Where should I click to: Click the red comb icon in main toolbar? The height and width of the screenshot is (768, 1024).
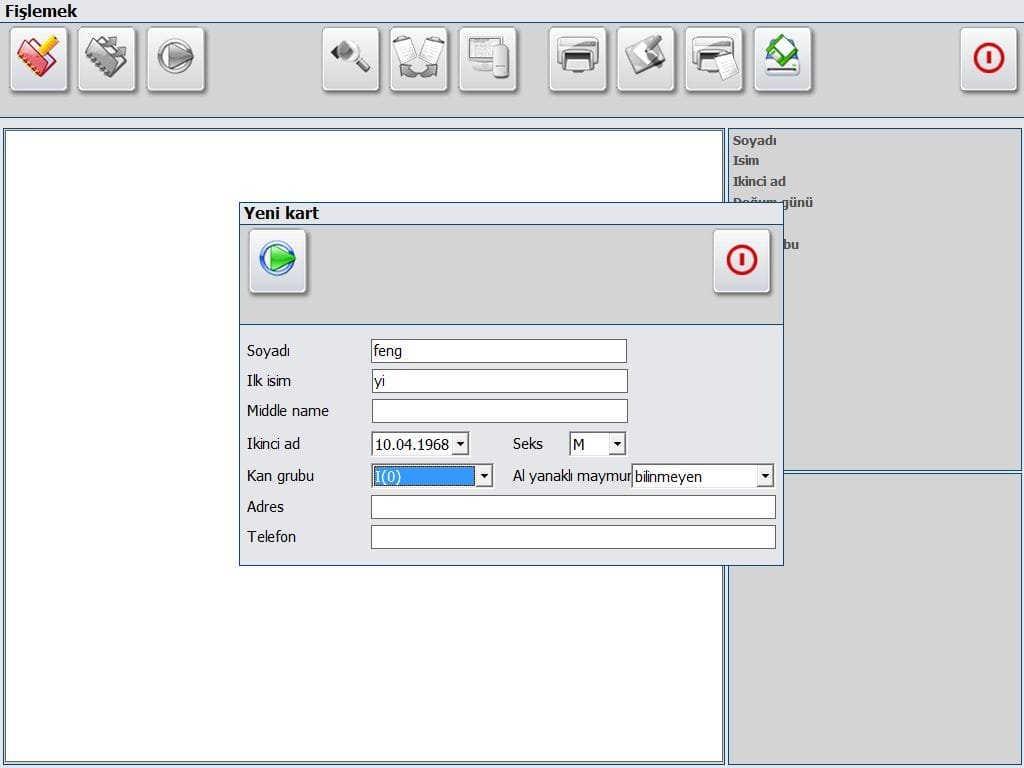(x=39, y=59)
